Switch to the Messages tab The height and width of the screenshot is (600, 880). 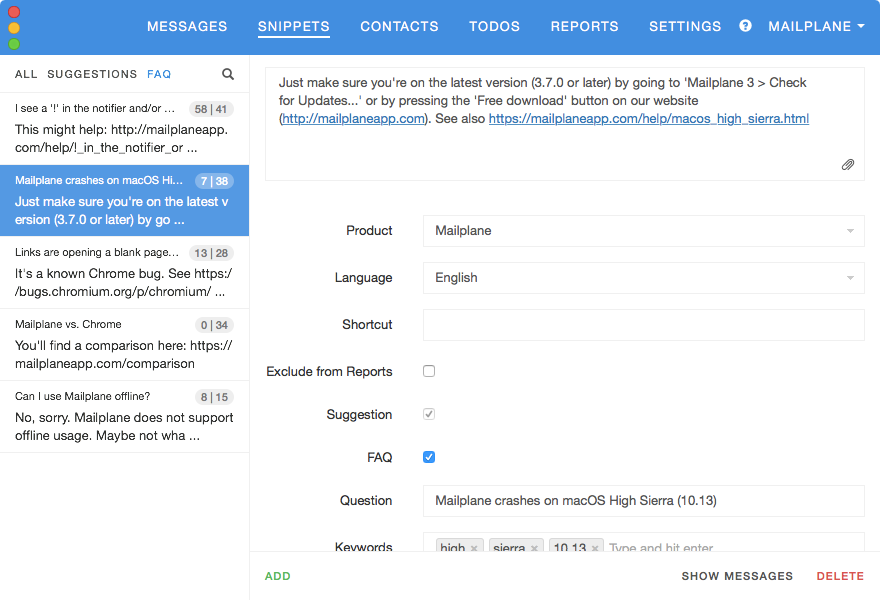[x=187, y=27]
